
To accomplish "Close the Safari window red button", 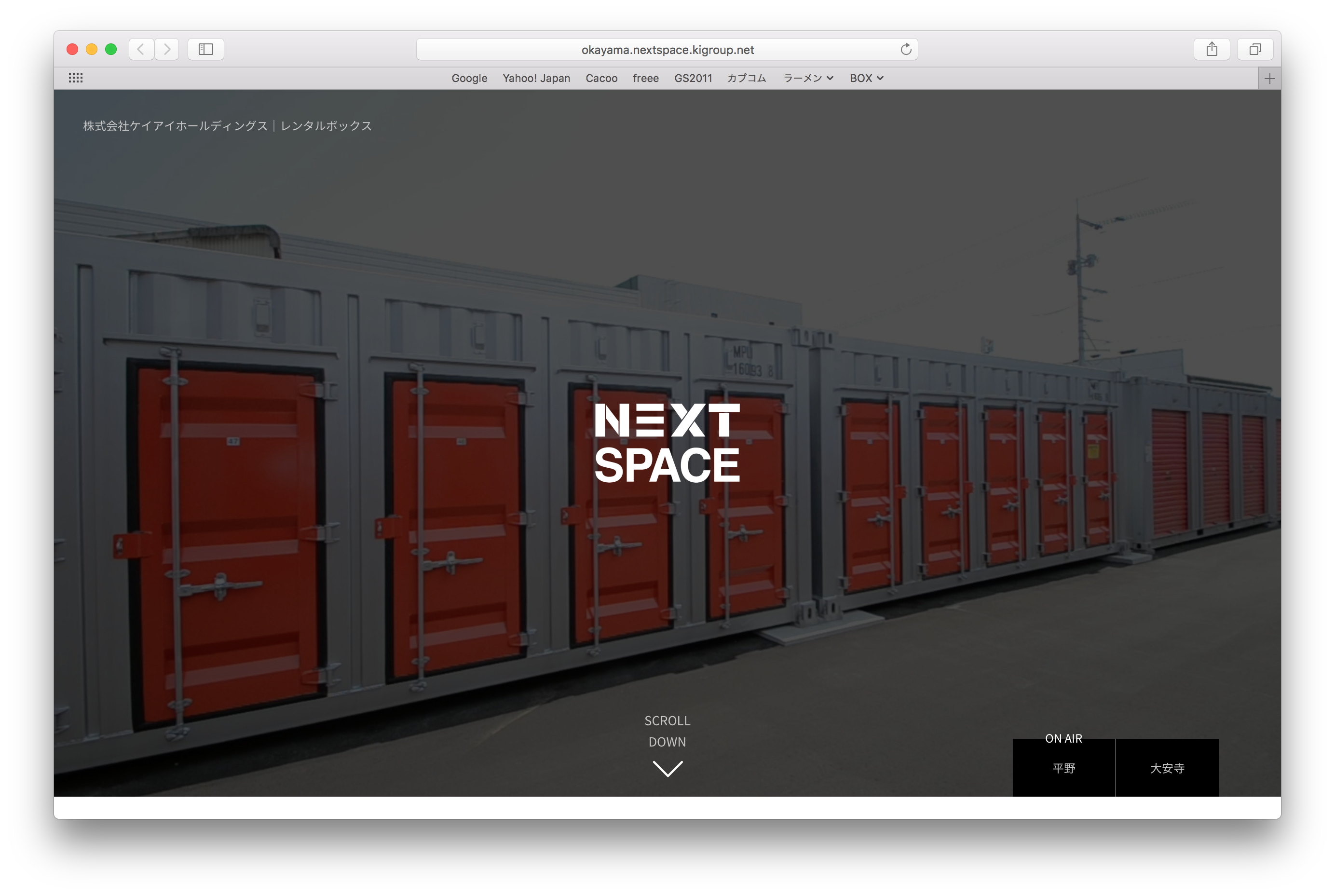I will [x=72, y=49].
